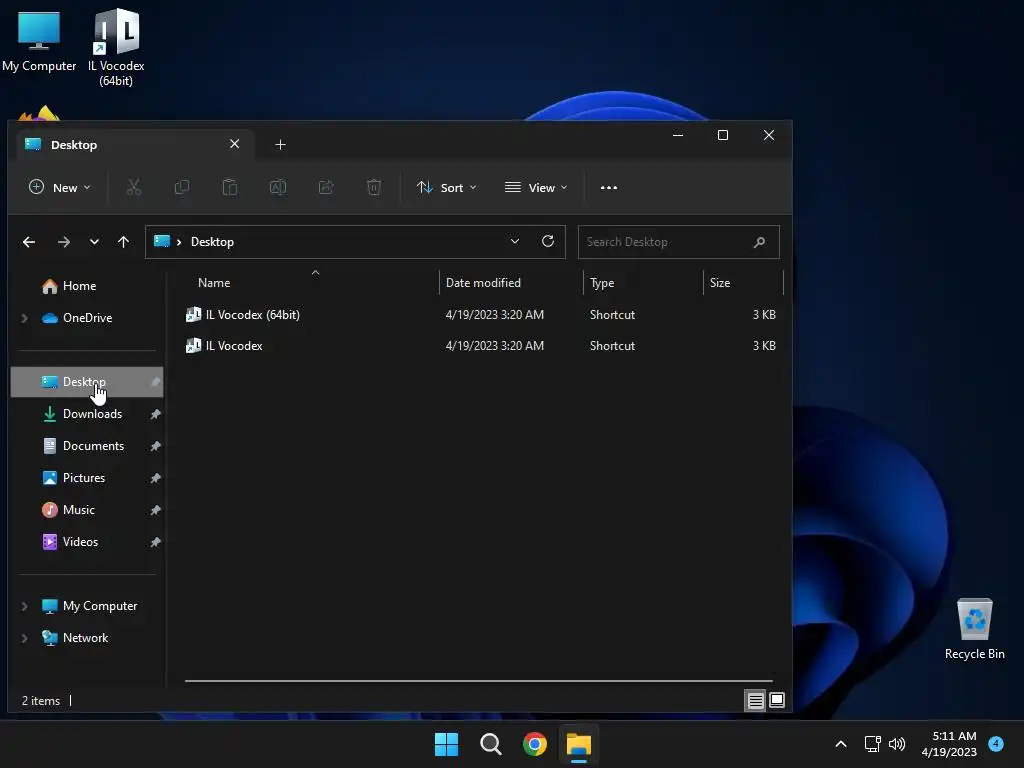Screen dimensions: 1024x768
Task: Click the pin icon next to Documents
Action: tap(155, 446)
